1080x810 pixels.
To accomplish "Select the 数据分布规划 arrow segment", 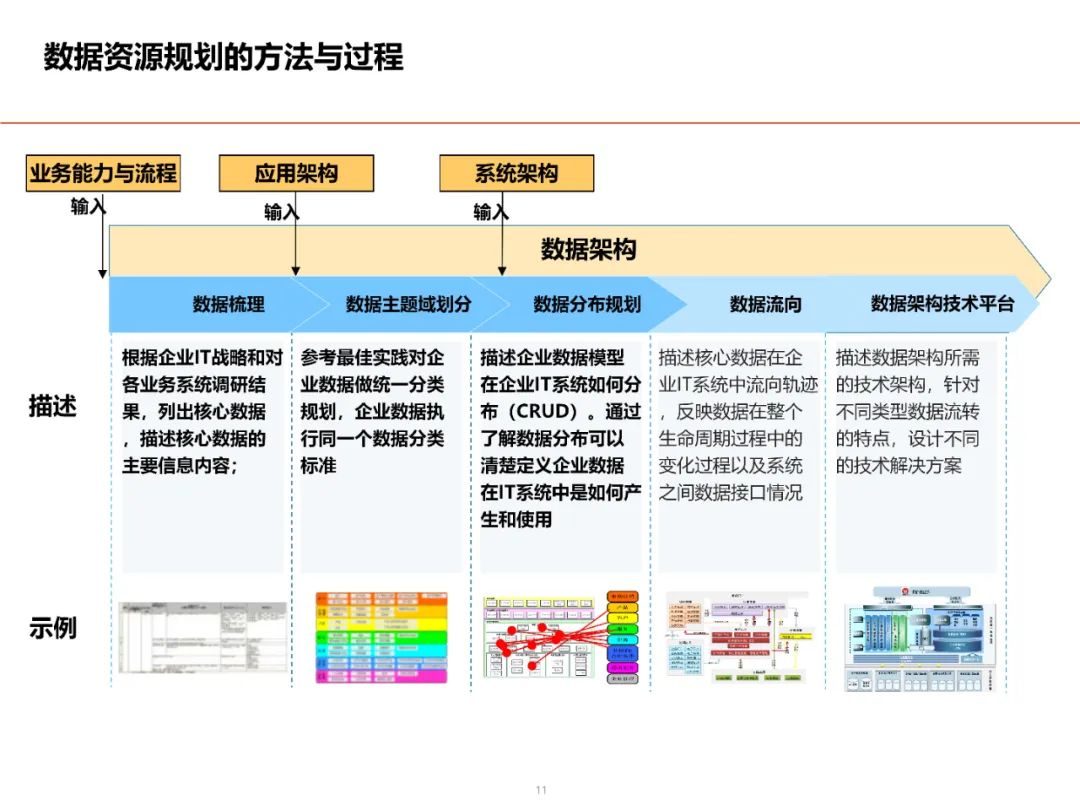I will point(588,303).
